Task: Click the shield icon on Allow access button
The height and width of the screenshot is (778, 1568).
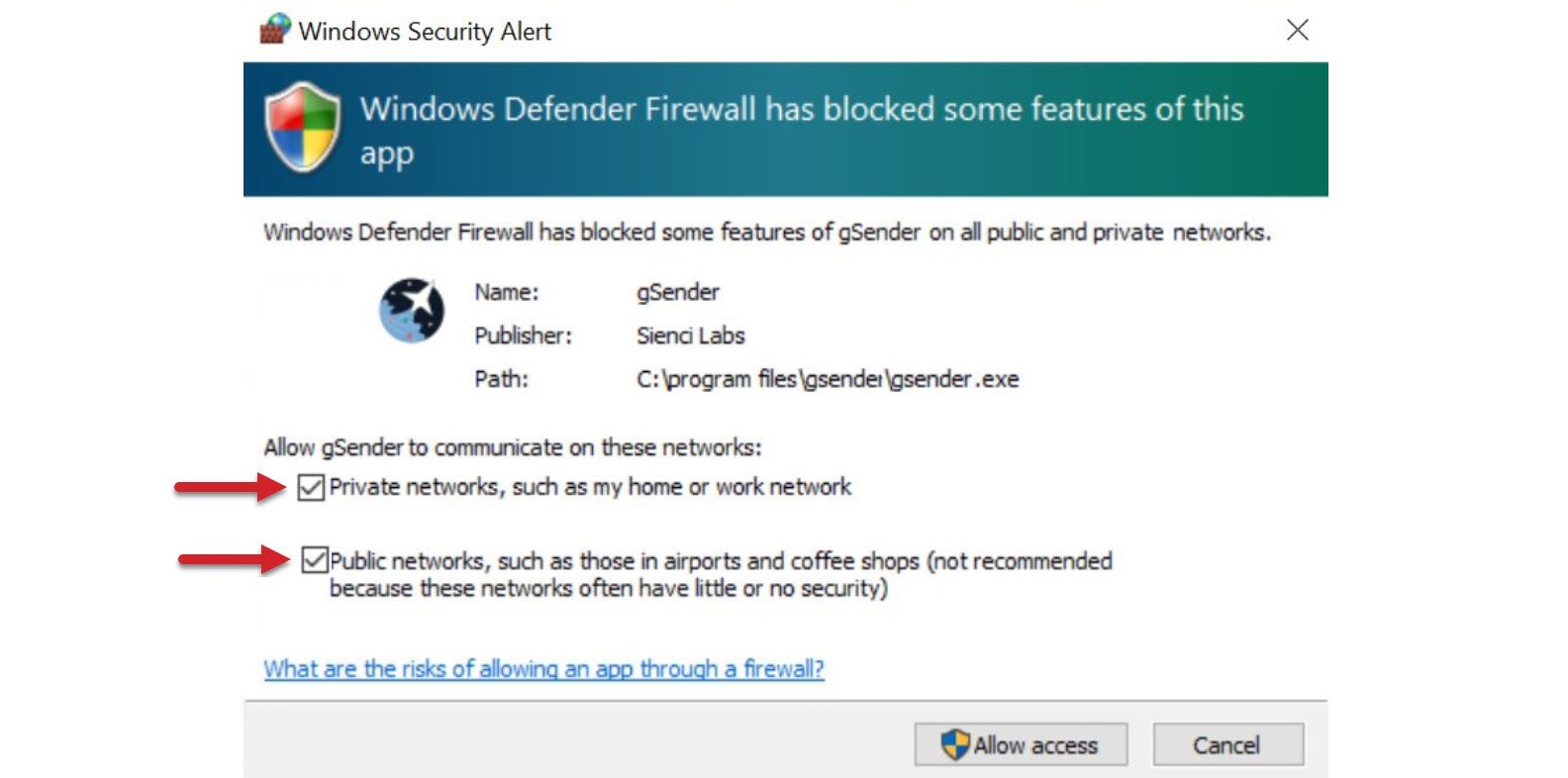Action: pyautogui.click(x=954, y=744)
